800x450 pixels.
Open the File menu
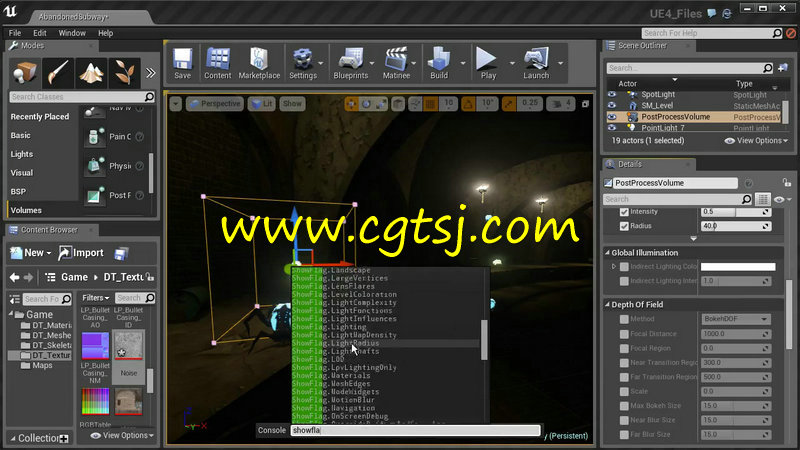pos(15,33)
